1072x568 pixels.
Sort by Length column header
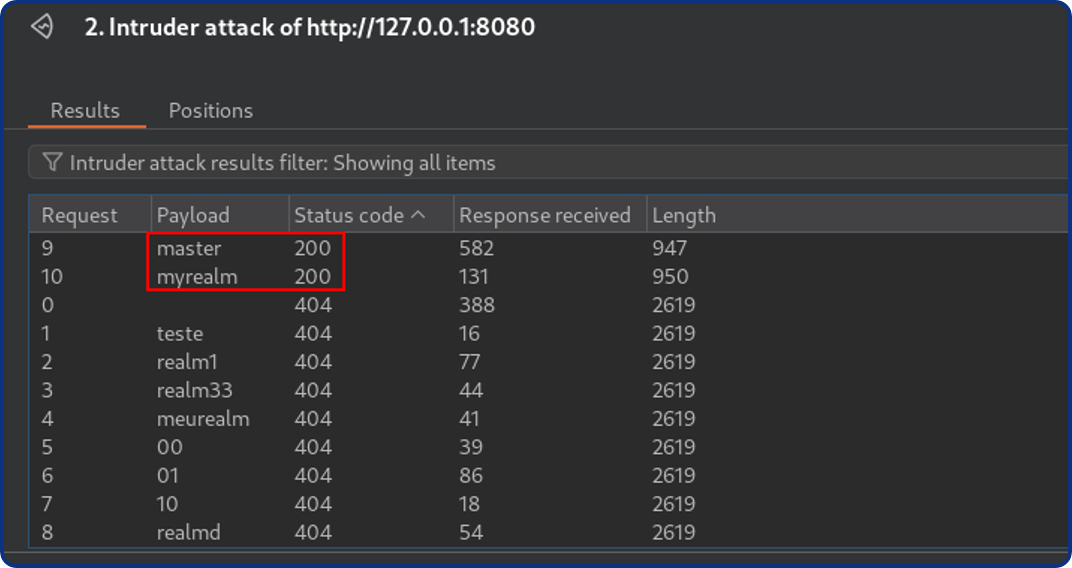pyautogui.click(x=683, y=215)
